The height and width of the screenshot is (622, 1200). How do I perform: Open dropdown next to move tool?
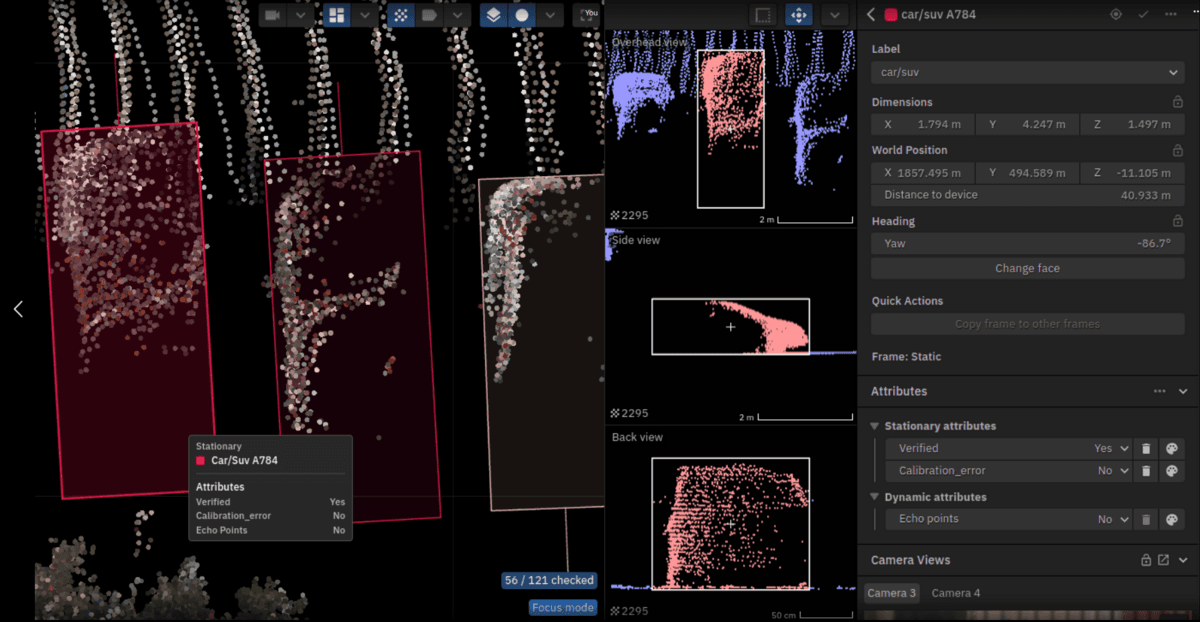[x=834, y=15]
